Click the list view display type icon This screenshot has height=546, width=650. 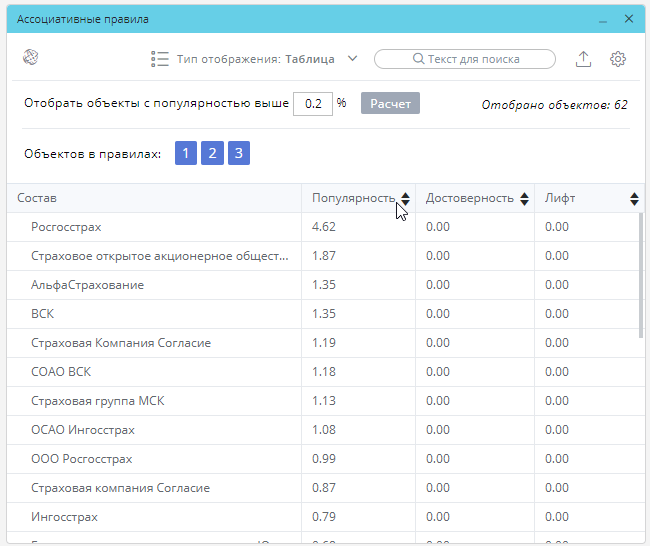[159, 59]
